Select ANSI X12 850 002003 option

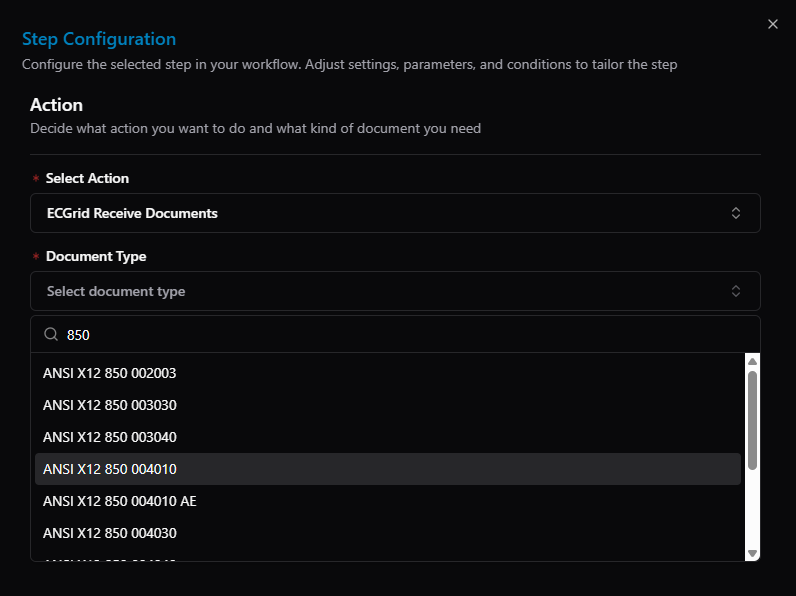(388, 373)
